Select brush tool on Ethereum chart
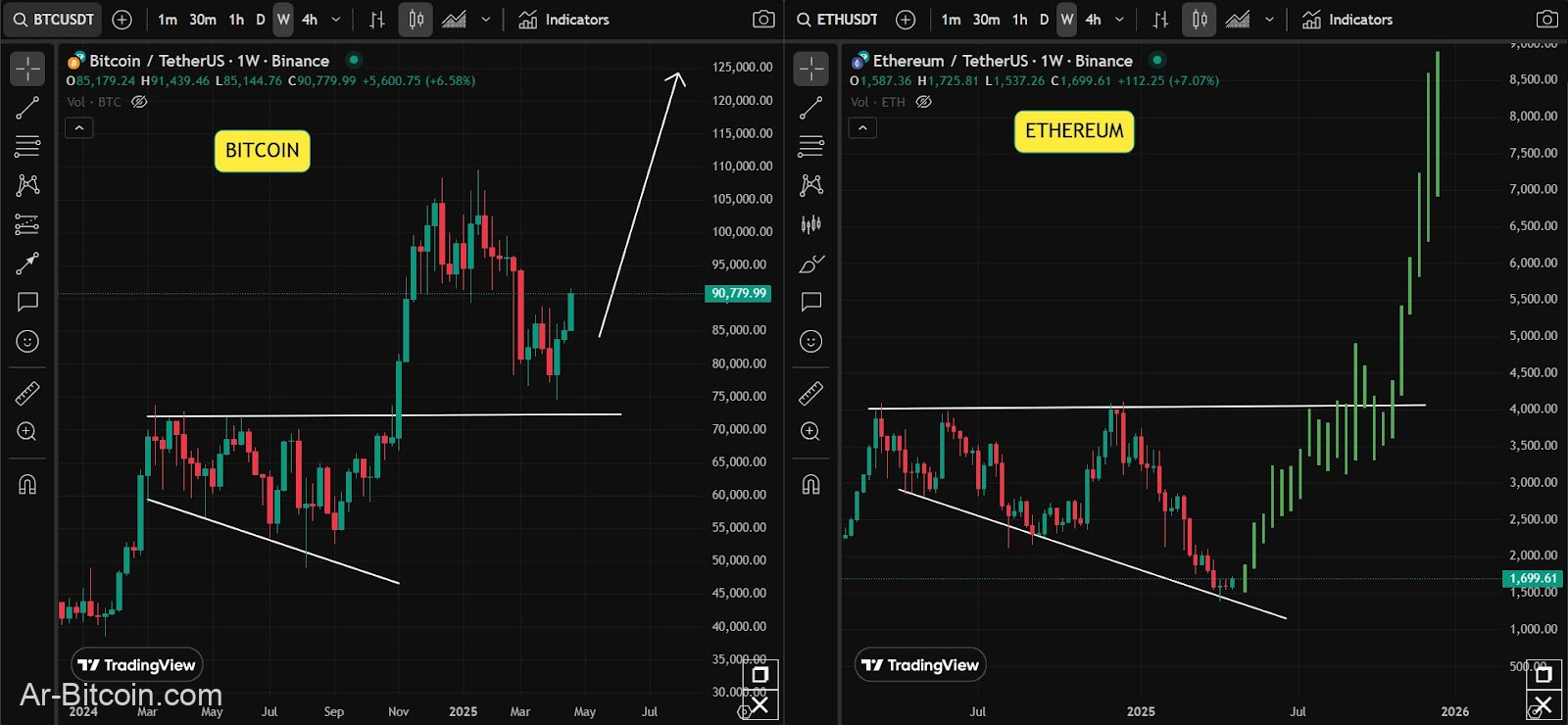Image resolution: width=1568 pixels, height=725 pixels. pyautogui.click(x=811, y=264)
